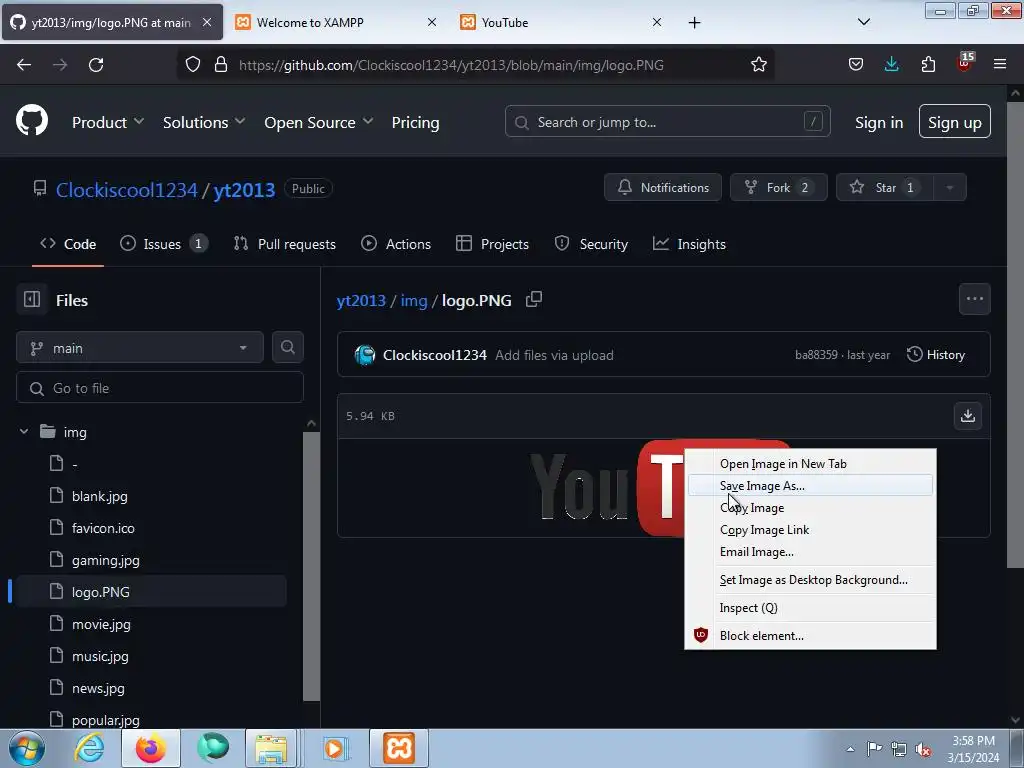Bookmark page using the star icon
This screenshot has width=1024, height=768.
(x=758, y=65)
